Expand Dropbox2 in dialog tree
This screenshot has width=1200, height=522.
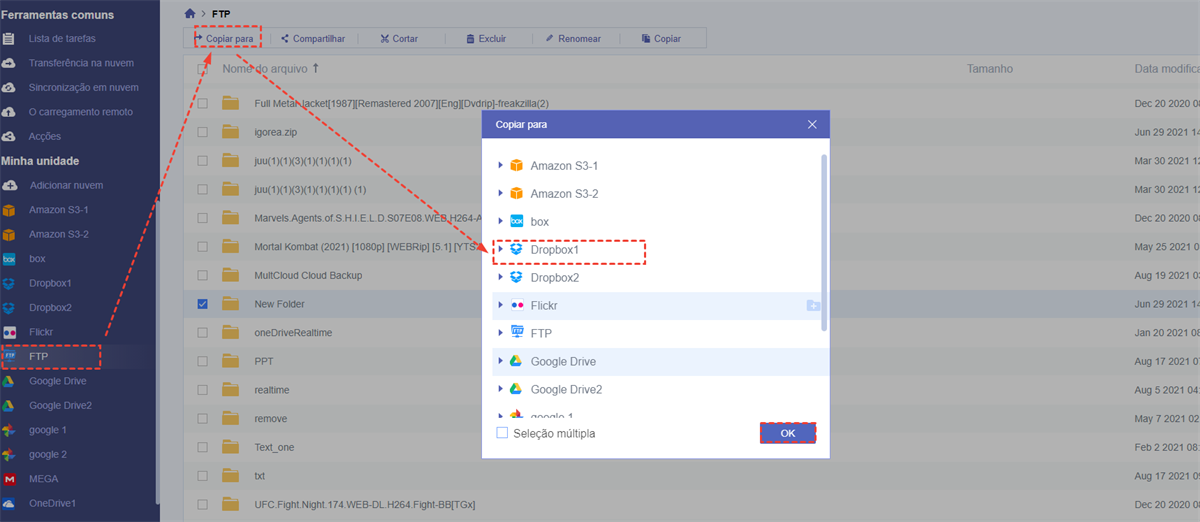pos(500,277)
